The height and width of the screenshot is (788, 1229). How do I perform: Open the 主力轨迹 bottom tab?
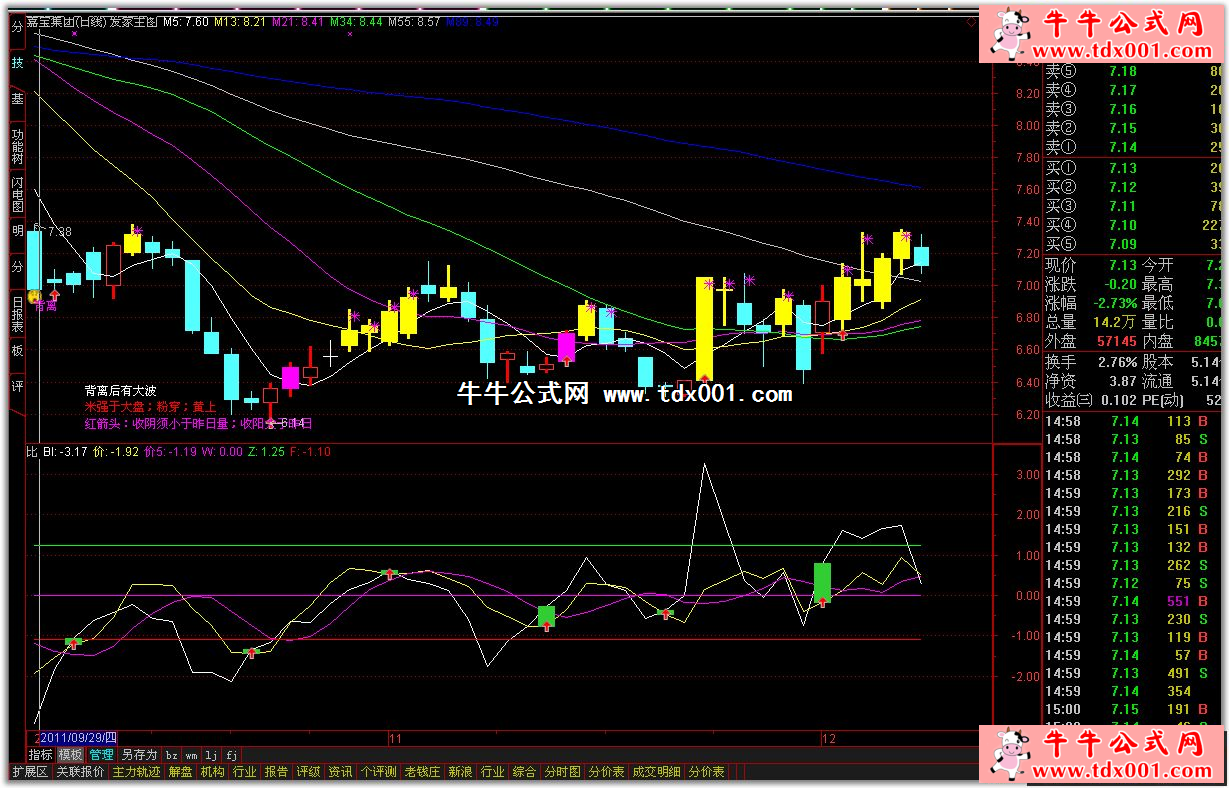pos(136,772)
